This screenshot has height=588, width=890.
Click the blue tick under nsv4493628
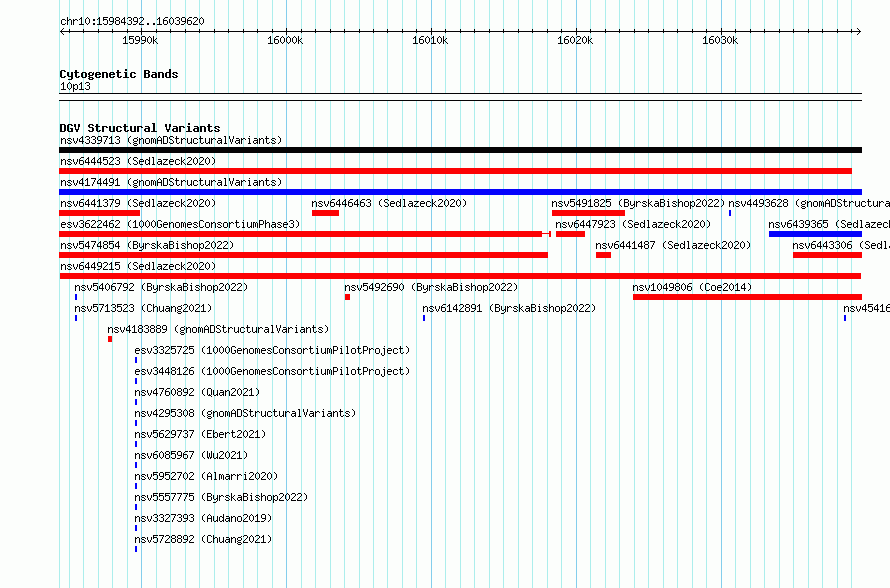pos(730,213)
